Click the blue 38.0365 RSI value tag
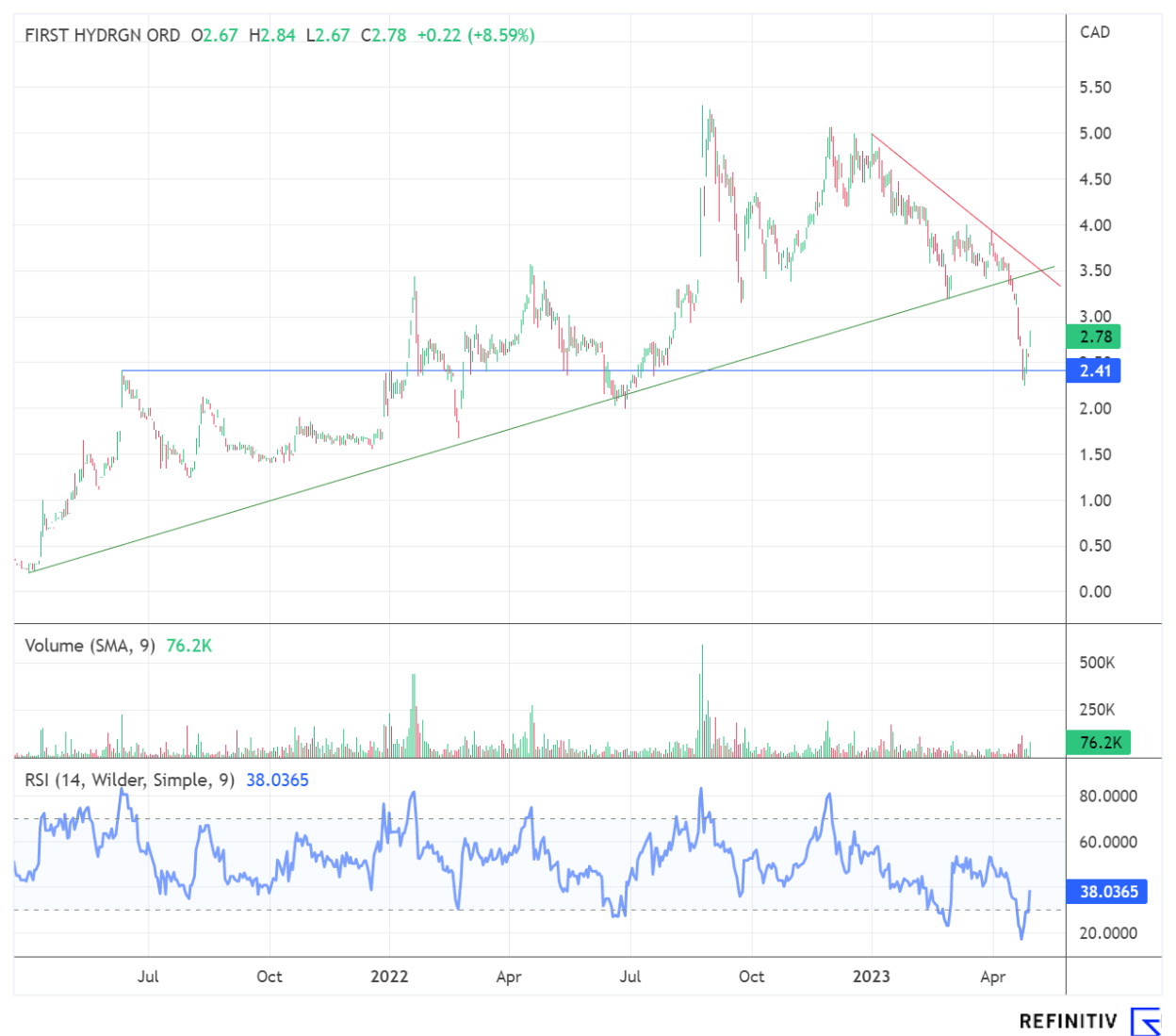This screenshot has height=1036, width=1176. click(1107, 892)
